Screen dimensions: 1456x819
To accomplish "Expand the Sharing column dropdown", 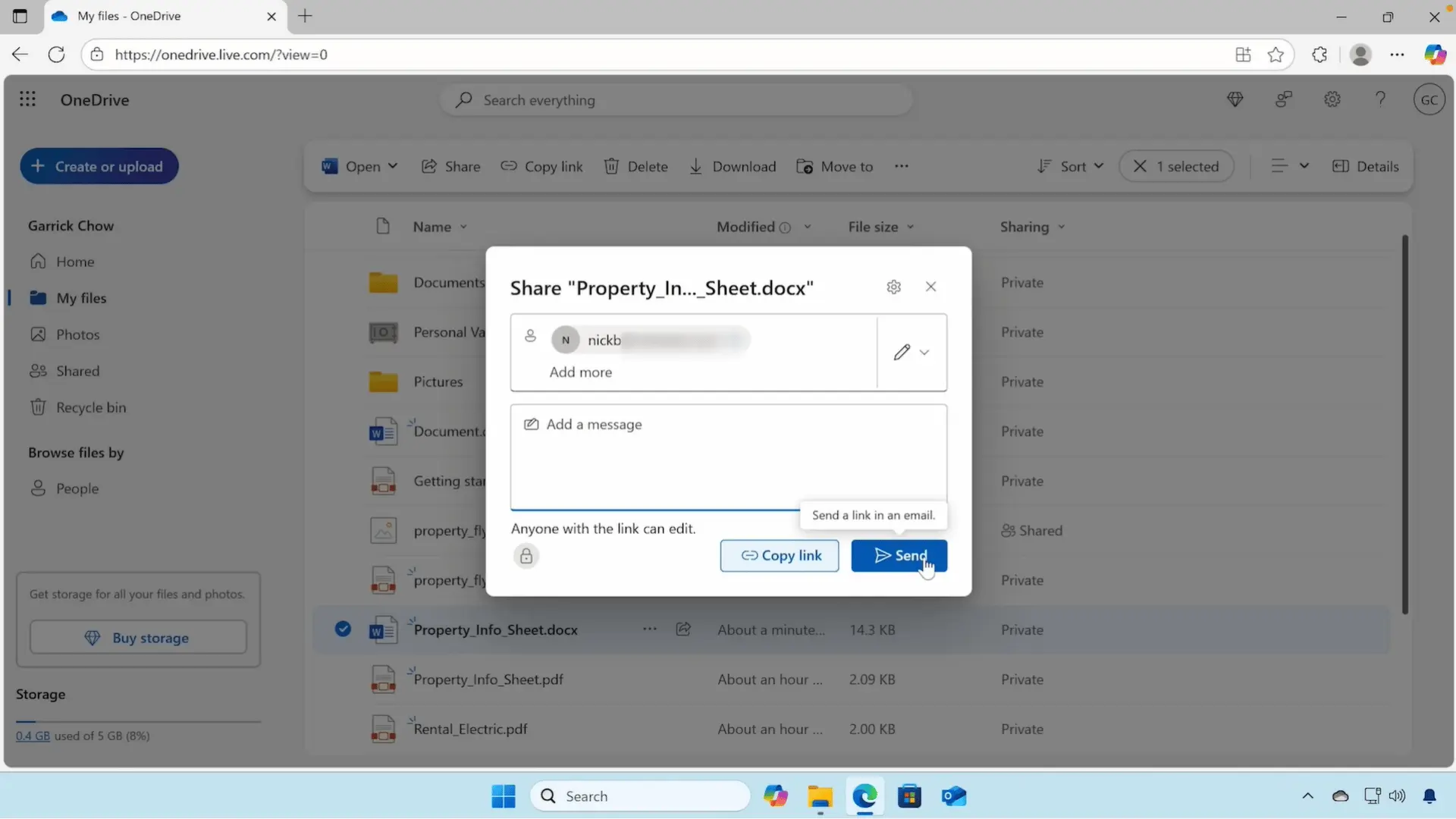I will (1062, 227).
